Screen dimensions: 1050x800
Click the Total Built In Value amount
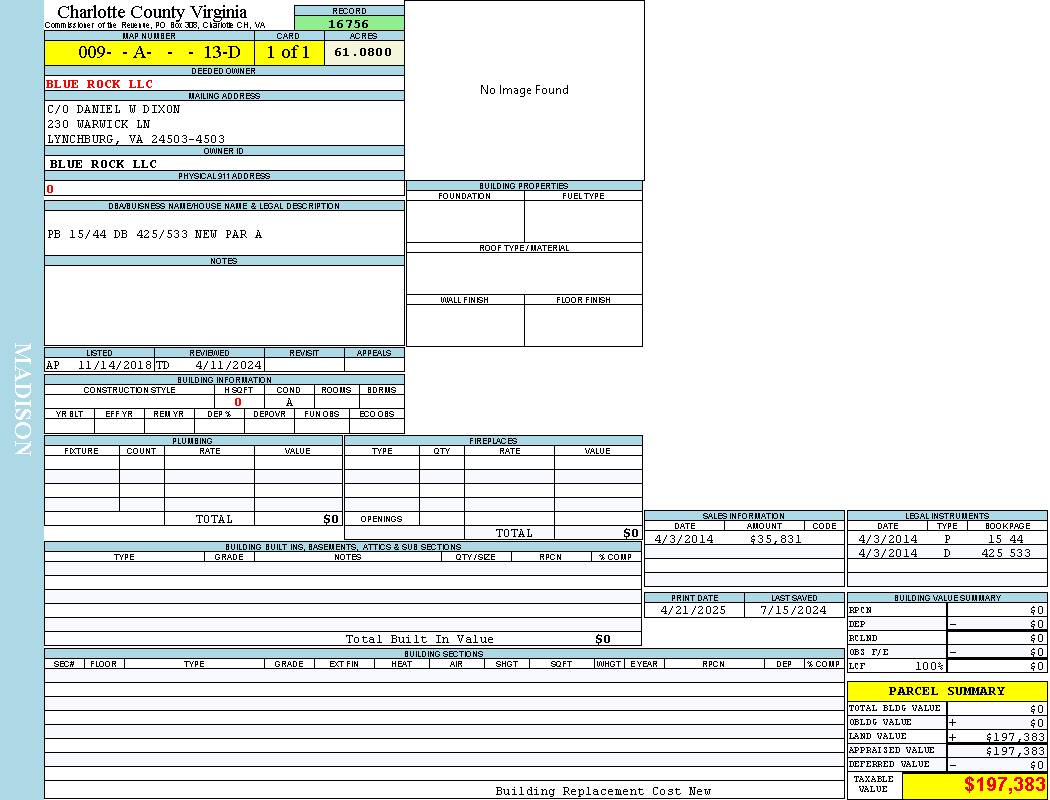(602, 639)
